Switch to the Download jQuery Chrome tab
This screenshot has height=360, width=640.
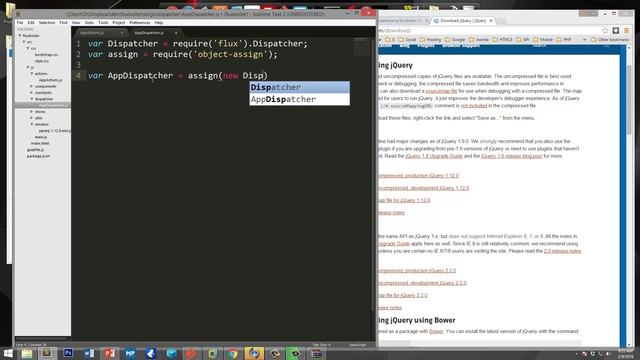coord(463,20)
